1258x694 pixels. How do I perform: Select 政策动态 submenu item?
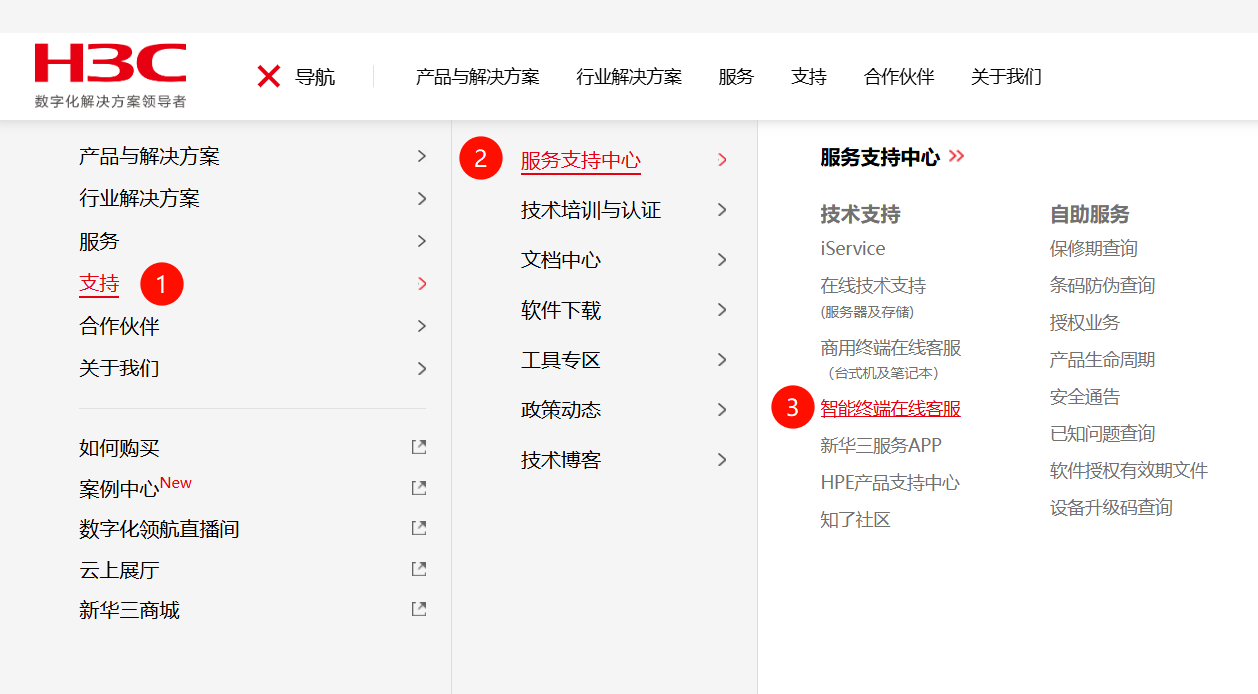[561, 410]
